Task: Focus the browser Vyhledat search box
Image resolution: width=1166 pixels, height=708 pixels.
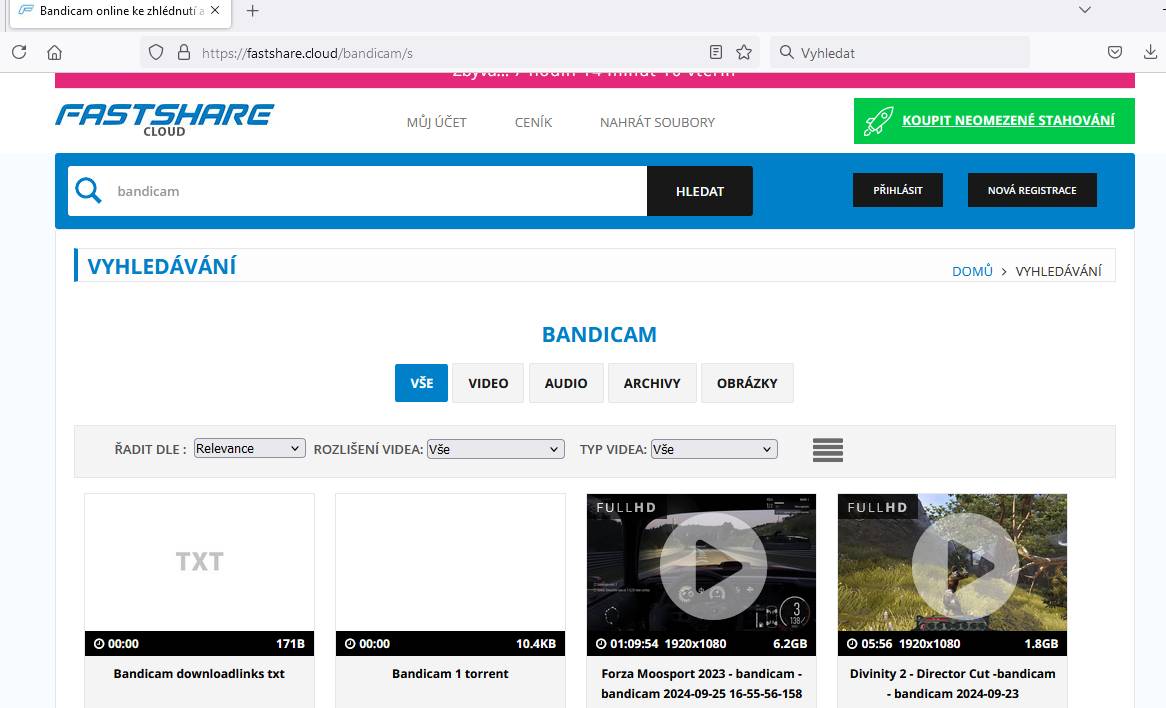Action: [x=900, y=53]
